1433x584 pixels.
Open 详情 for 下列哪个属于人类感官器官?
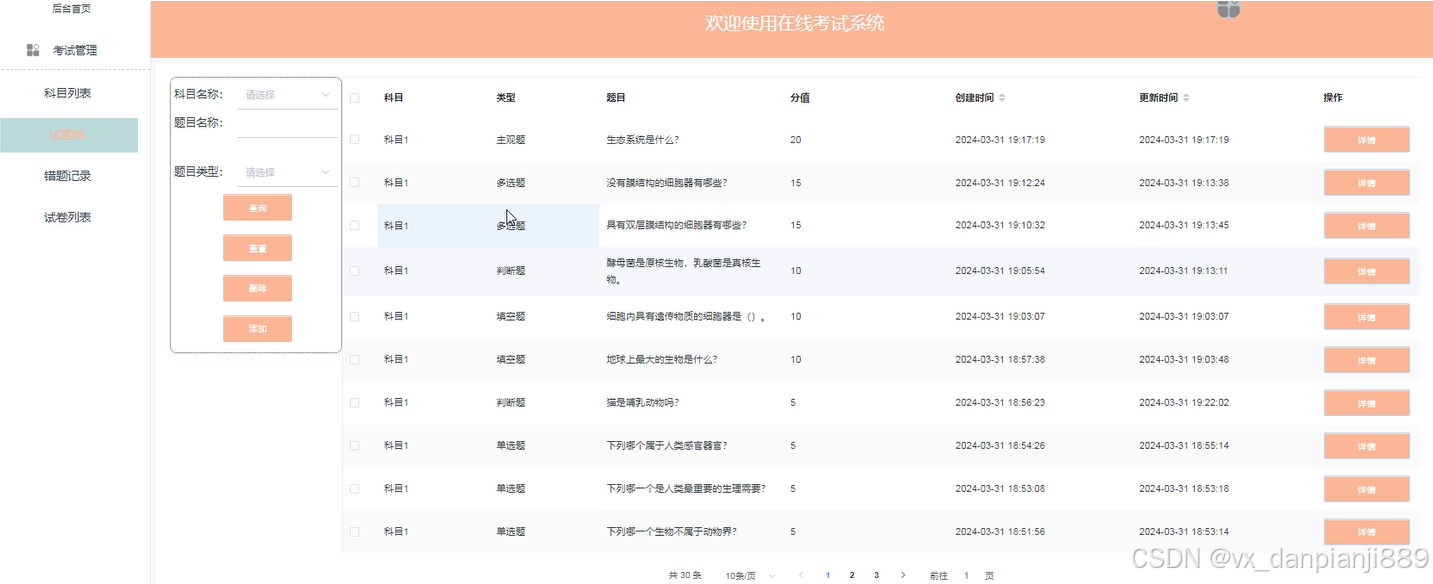point(1366,446)
